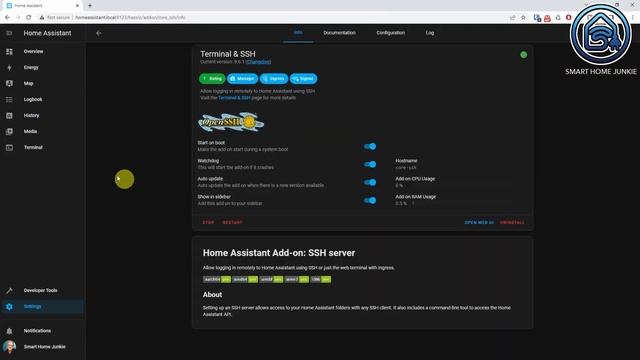Follow the Terminal & SSH page link
Viewport: 640px width, 360px height.
click(x=234, y=98)
